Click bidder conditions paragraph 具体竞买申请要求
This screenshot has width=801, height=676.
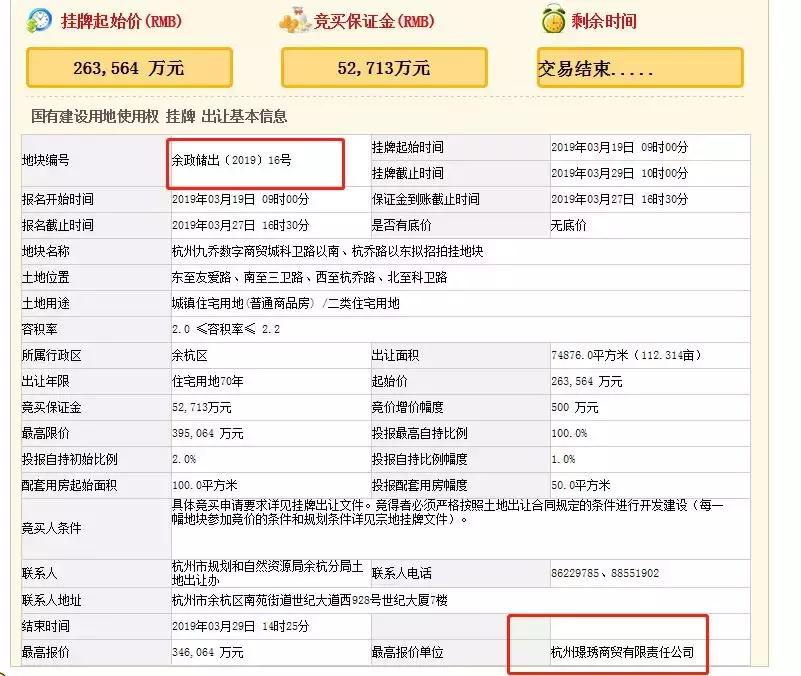(447, 512)
